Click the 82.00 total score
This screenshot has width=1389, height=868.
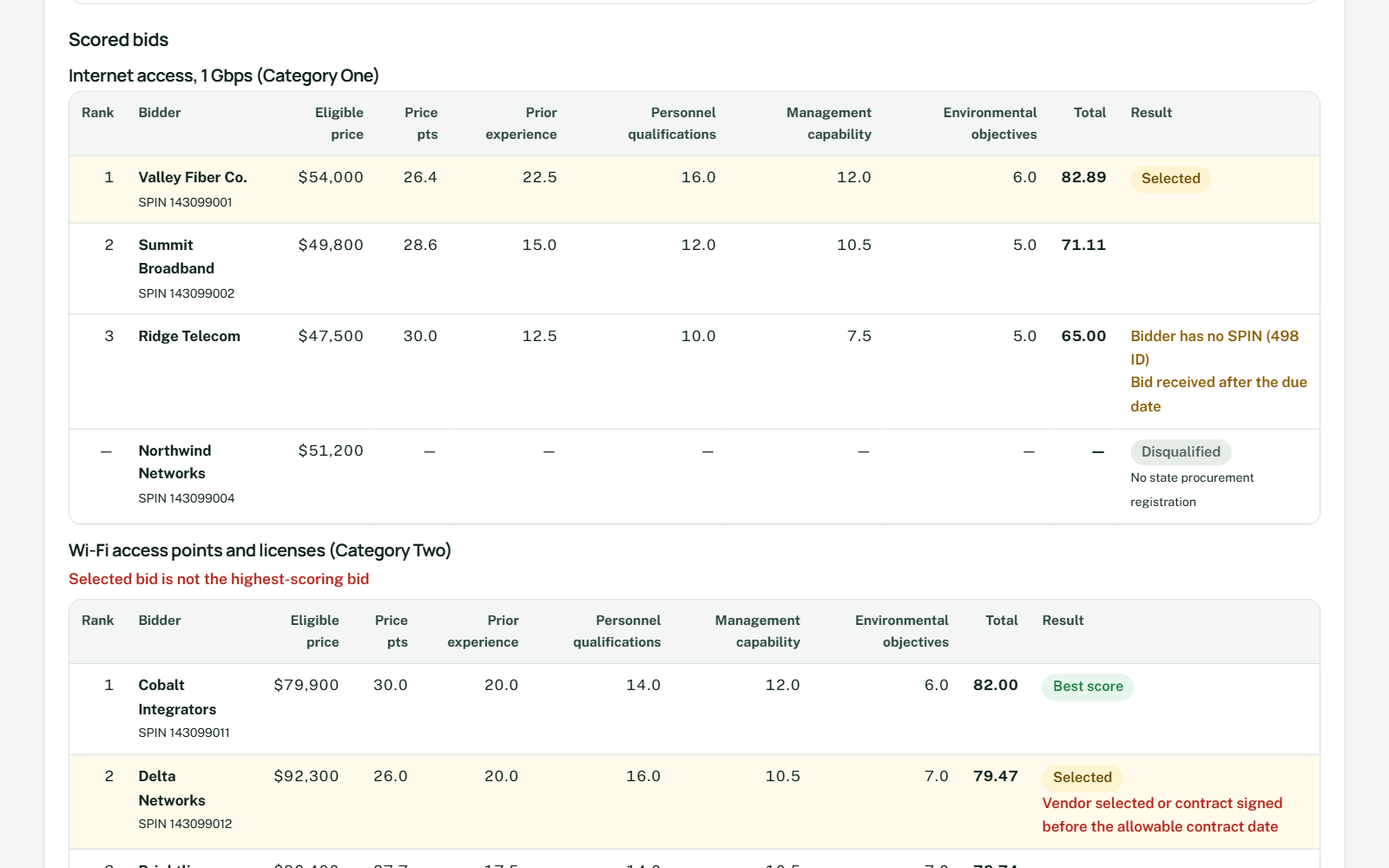click(x=996, y=685)
